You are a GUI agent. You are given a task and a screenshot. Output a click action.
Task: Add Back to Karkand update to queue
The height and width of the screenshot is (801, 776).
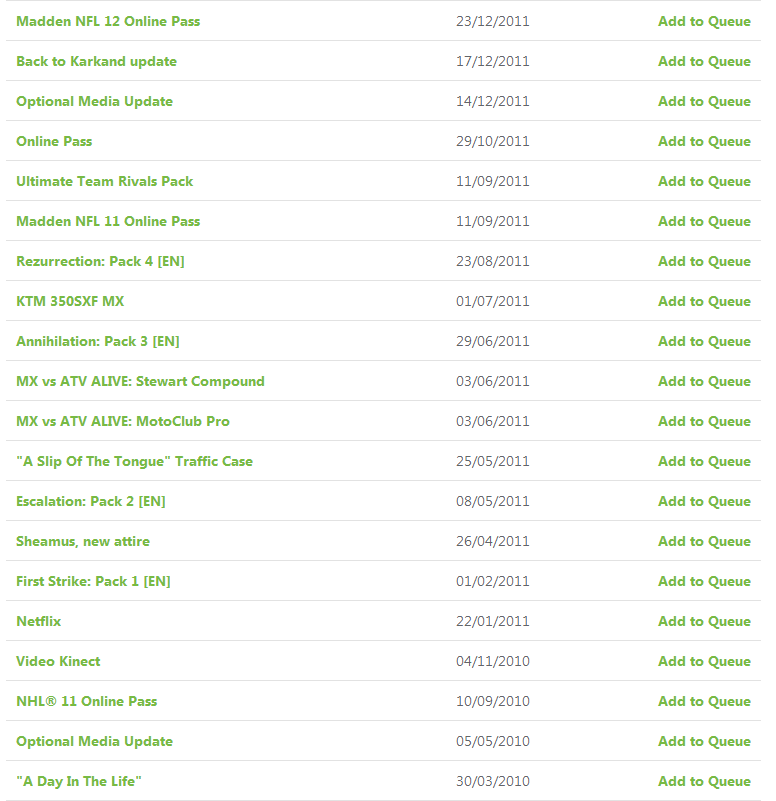pos(704,61)
